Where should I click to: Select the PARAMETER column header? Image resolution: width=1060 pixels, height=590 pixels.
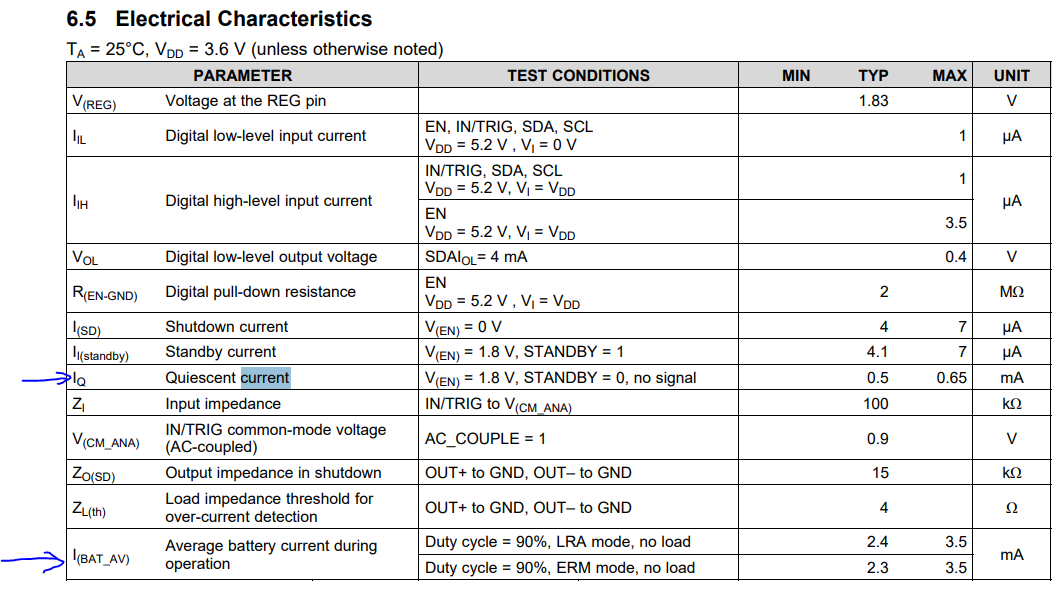click(242, 76)
